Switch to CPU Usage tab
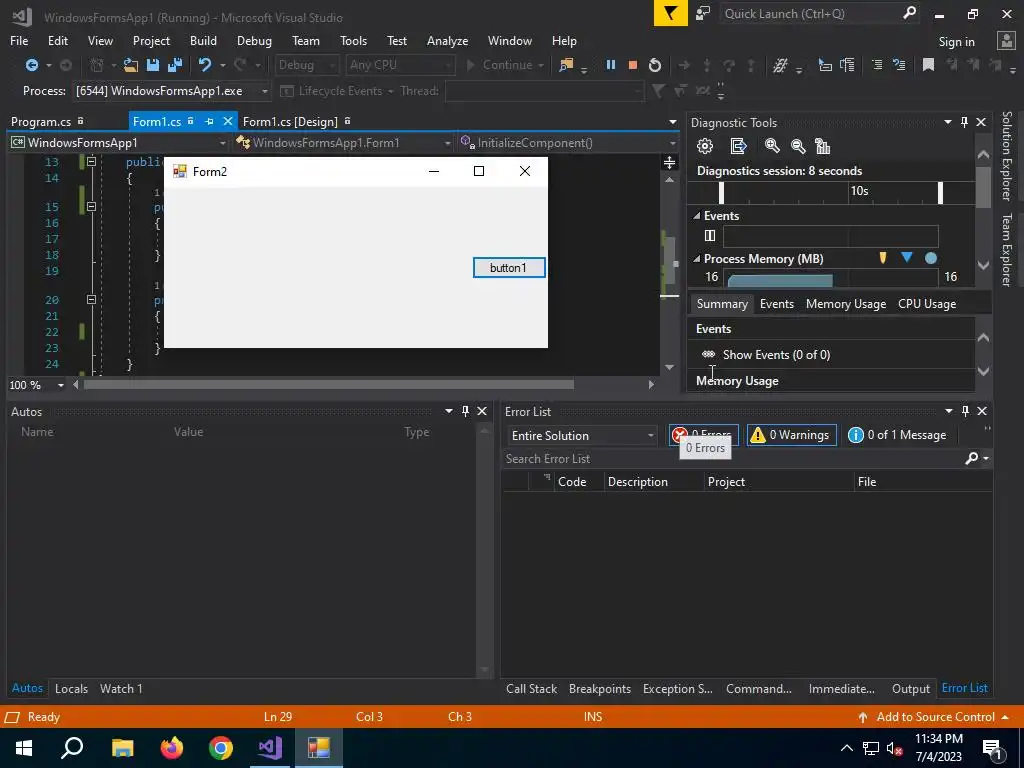Viewport: 1024px width, 768px height. pos(927,304)
